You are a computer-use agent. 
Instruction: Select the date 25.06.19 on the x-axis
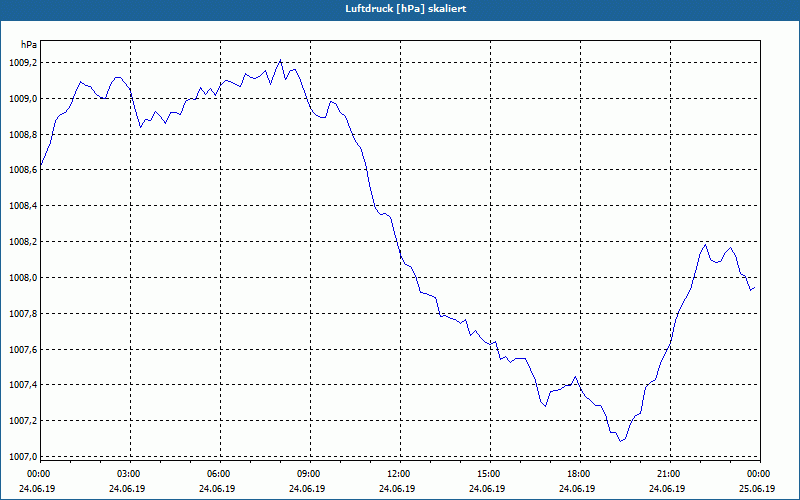pos(757,488)
